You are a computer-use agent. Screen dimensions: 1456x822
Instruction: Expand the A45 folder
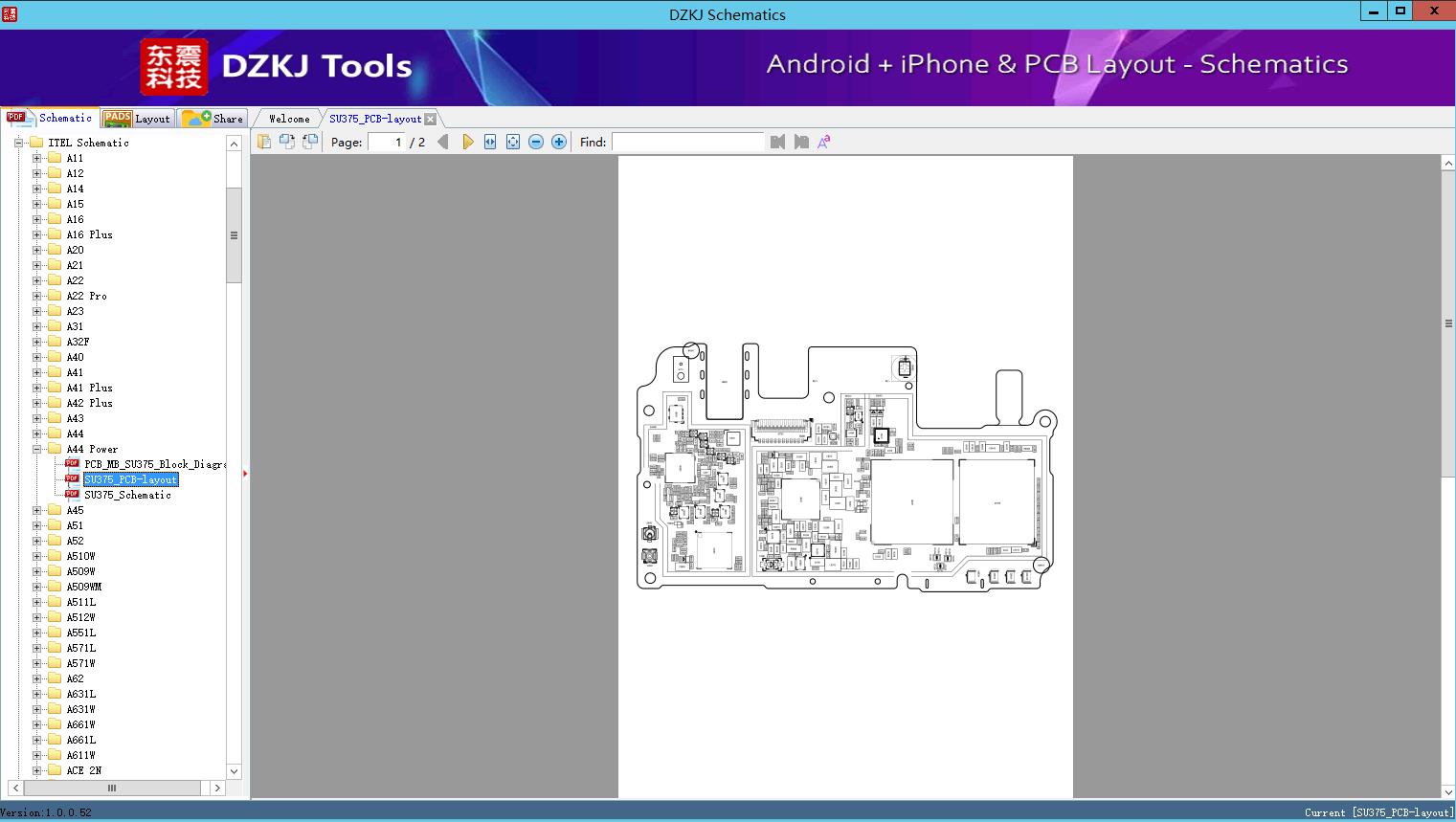pos(37,510)
